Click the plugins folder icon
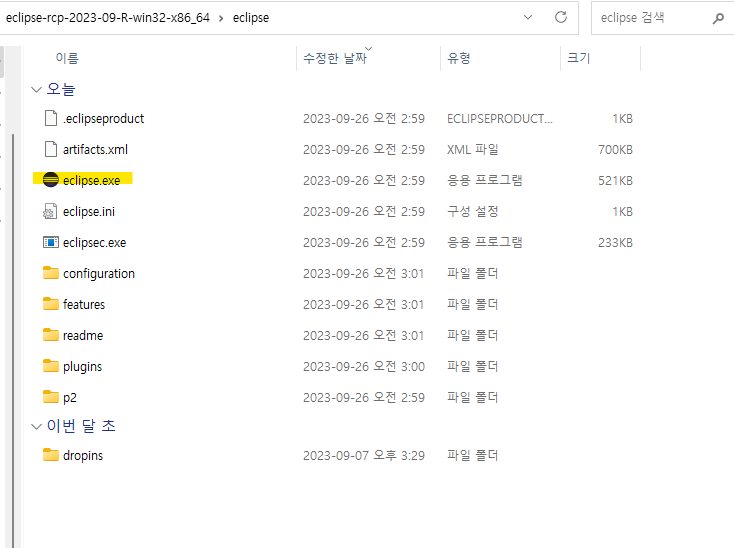This screenshot has height=548, width=734. 51,365
